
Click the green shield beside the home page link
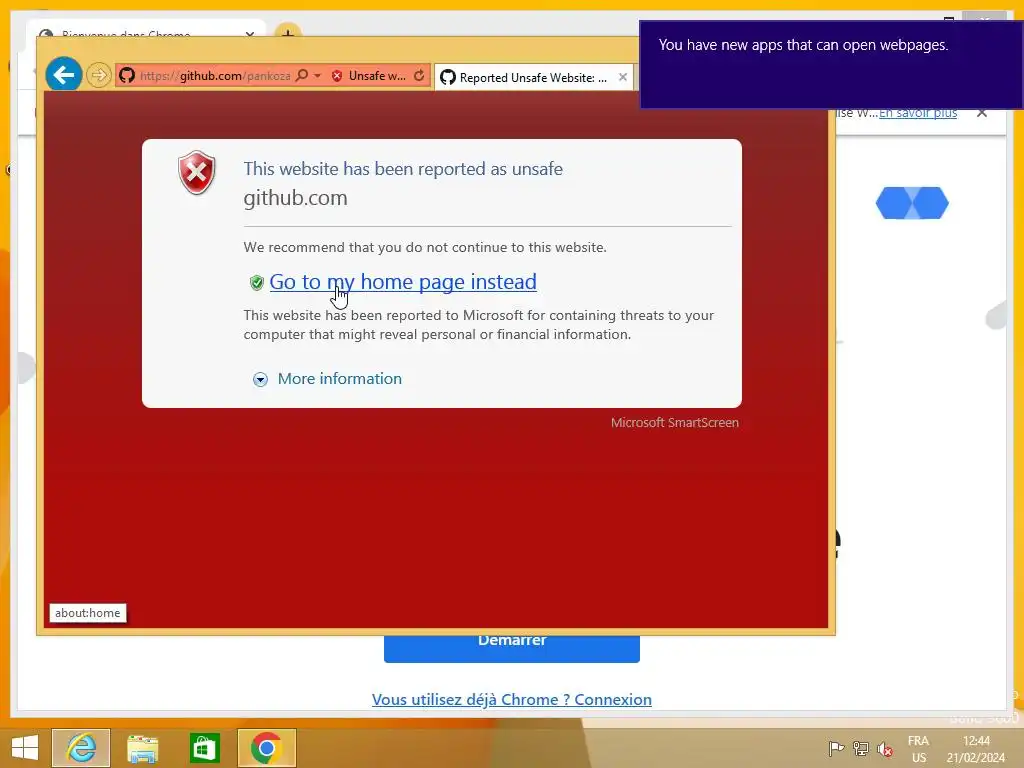[257, 282]
